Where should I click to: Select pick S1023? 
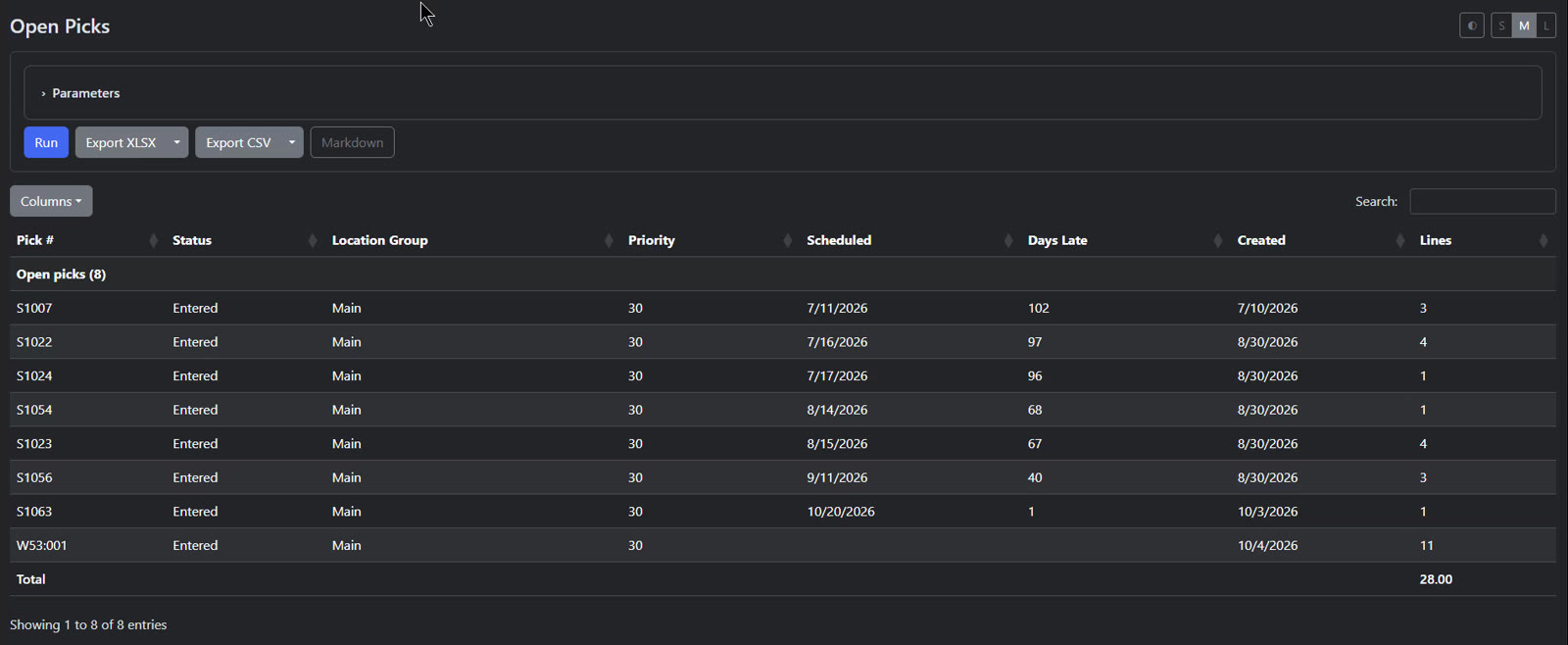[34, 443]
